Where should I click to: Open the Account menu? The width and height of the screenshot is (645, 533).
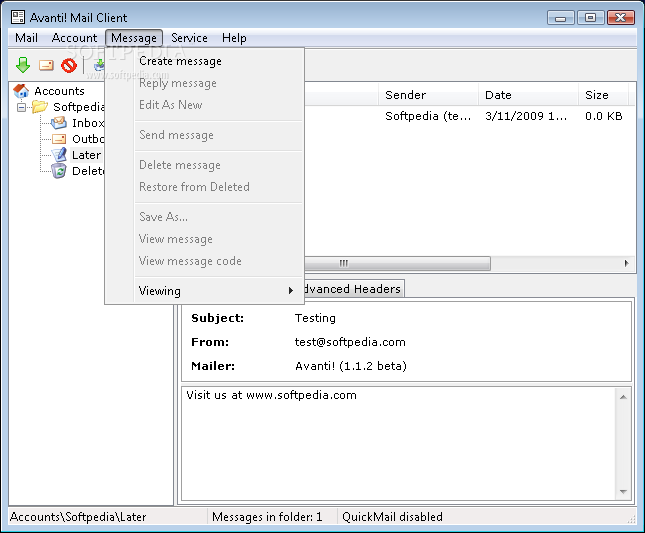(74, 38)
